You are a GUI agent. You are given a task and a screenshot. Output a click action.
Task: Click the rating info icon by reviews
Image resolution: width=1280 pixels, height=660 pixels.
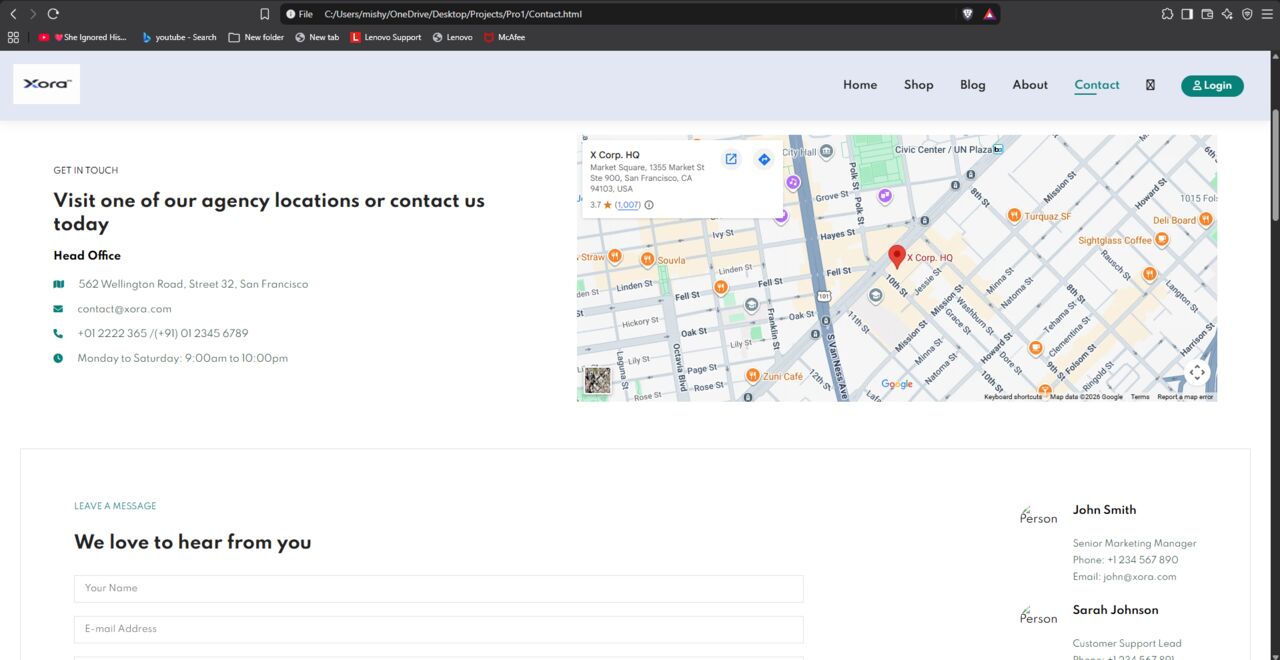pos(649,205)
